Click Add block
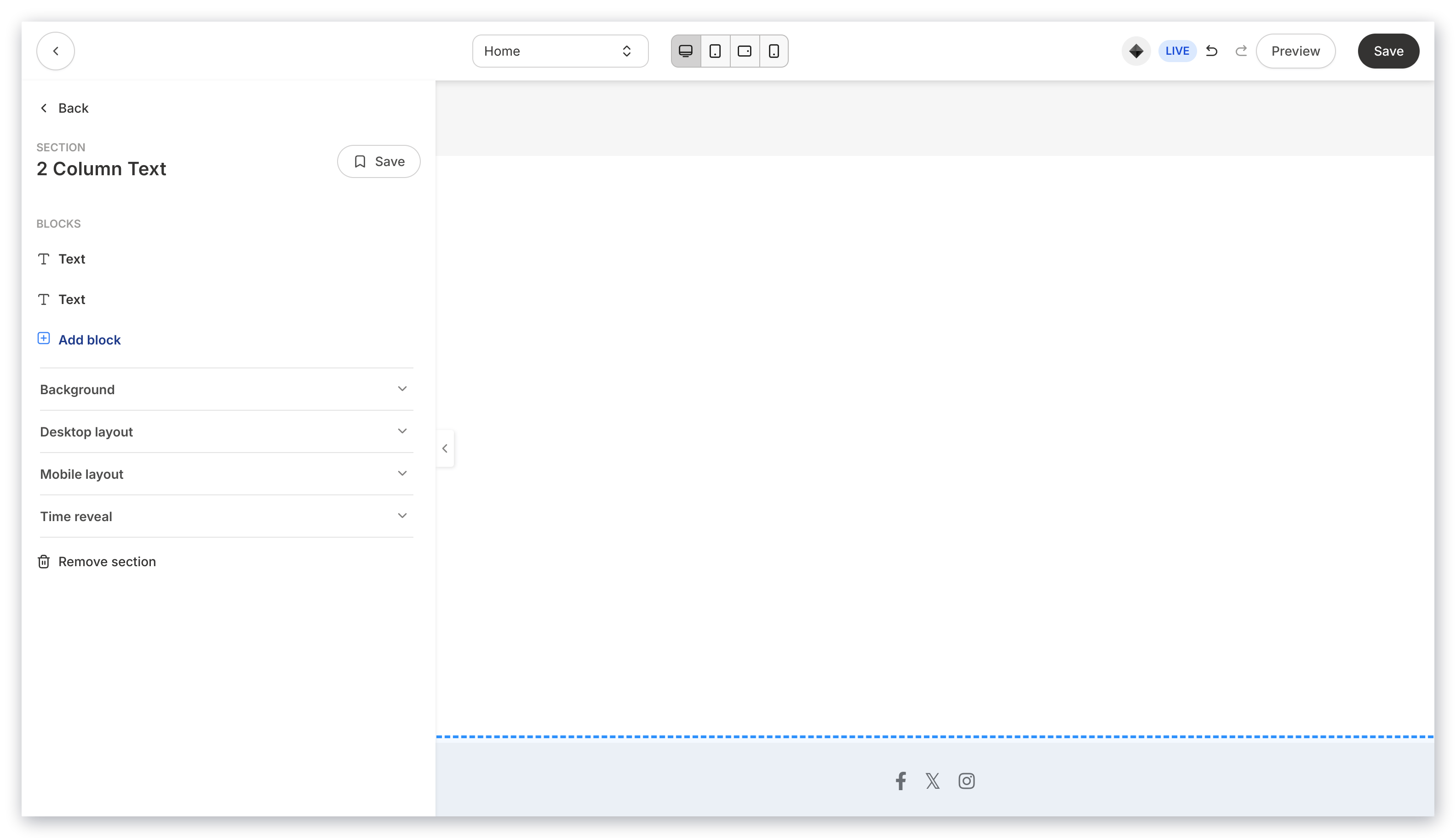The image size is (1456, 838). tap(89, 340)
